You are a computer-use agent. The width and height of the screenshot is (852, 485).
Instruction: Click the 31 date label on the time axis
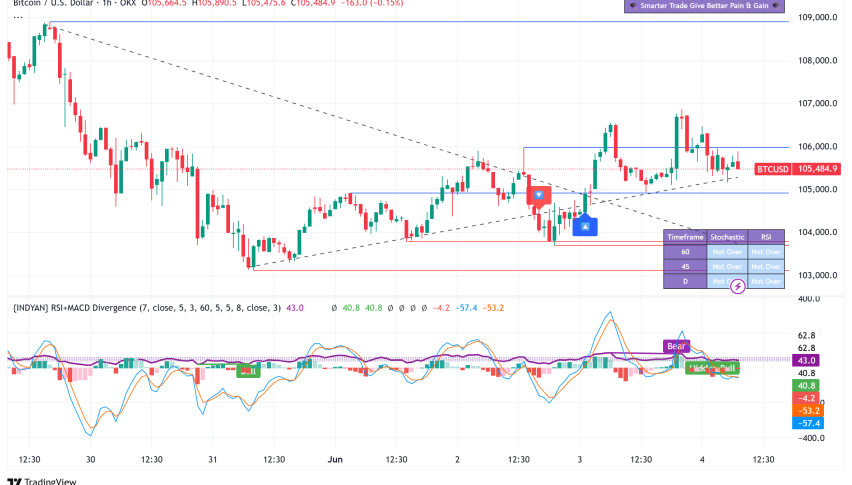(212, 459)
